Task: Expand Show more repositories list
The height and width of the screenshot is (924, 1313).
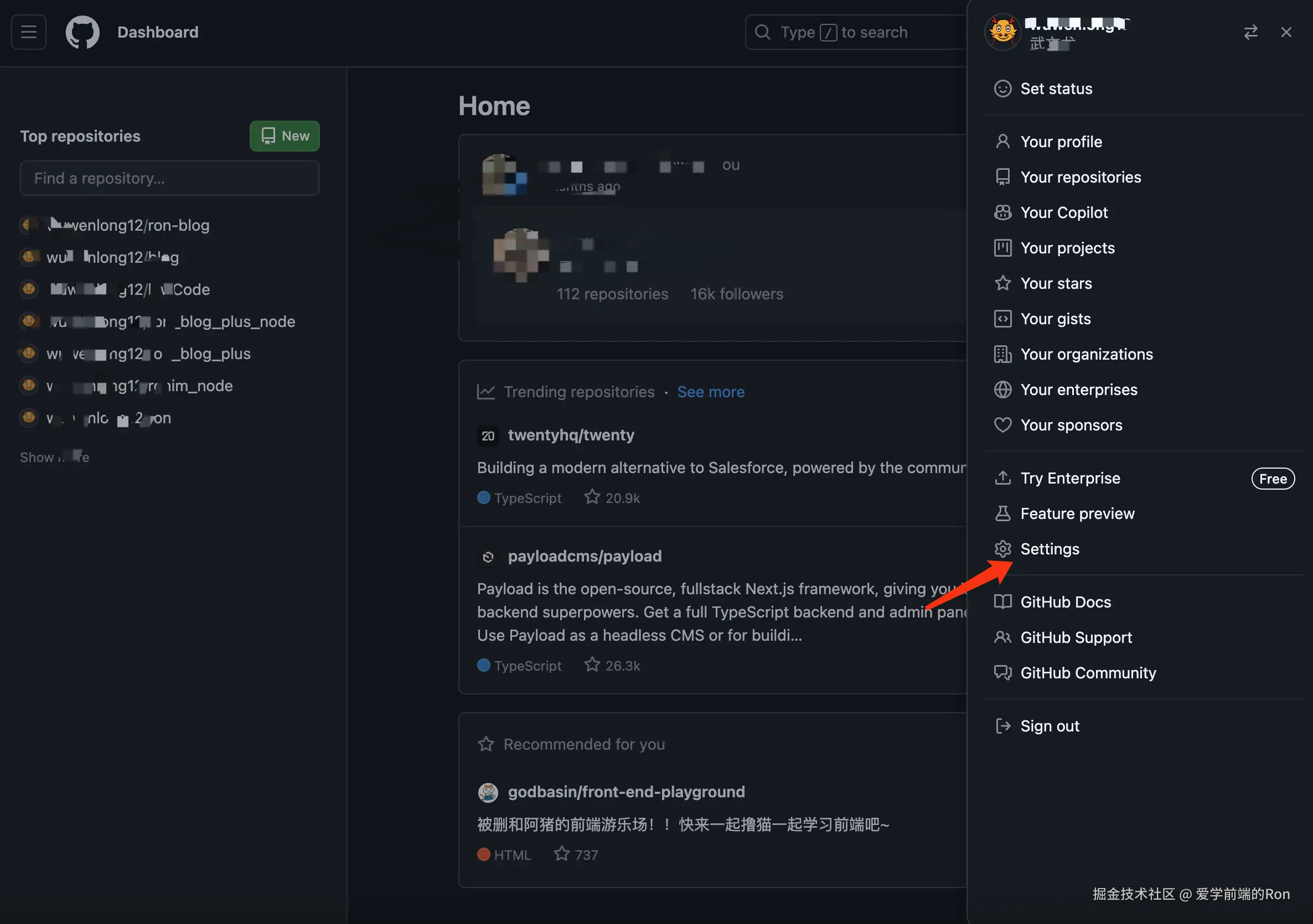Action: coord(54,457)
